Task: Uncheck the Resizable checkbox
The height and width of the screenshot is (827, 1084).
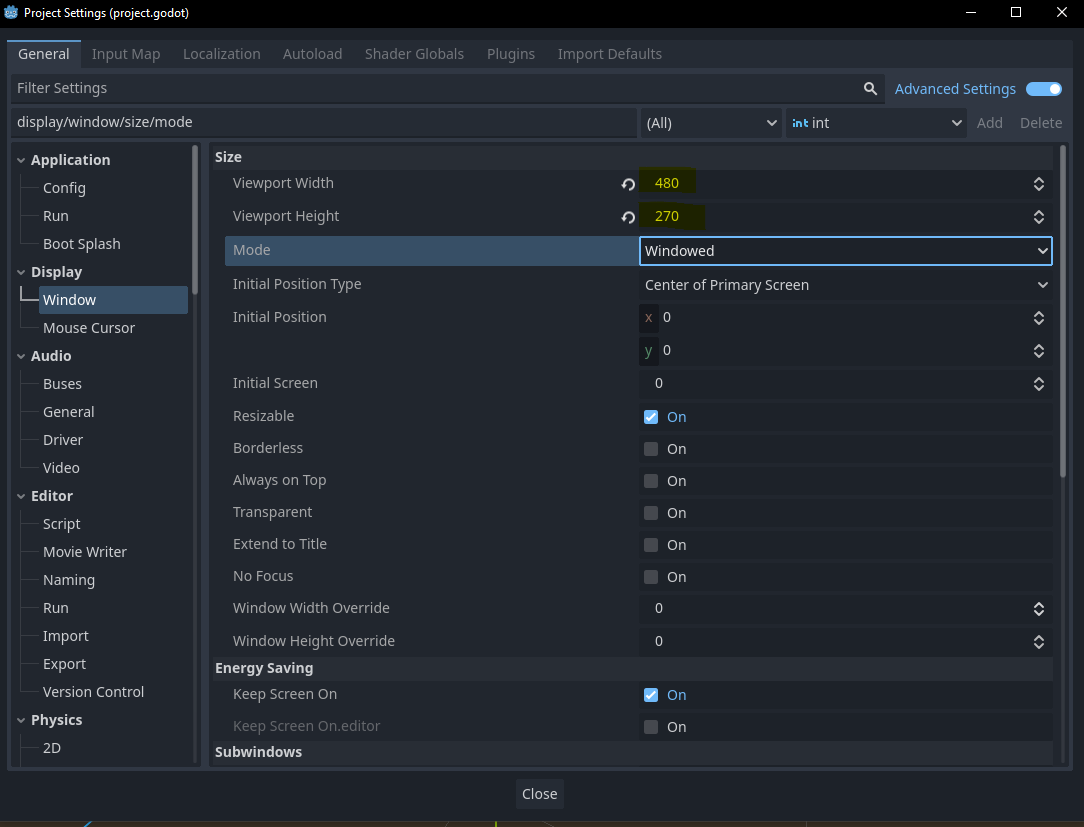Action: 651,417
